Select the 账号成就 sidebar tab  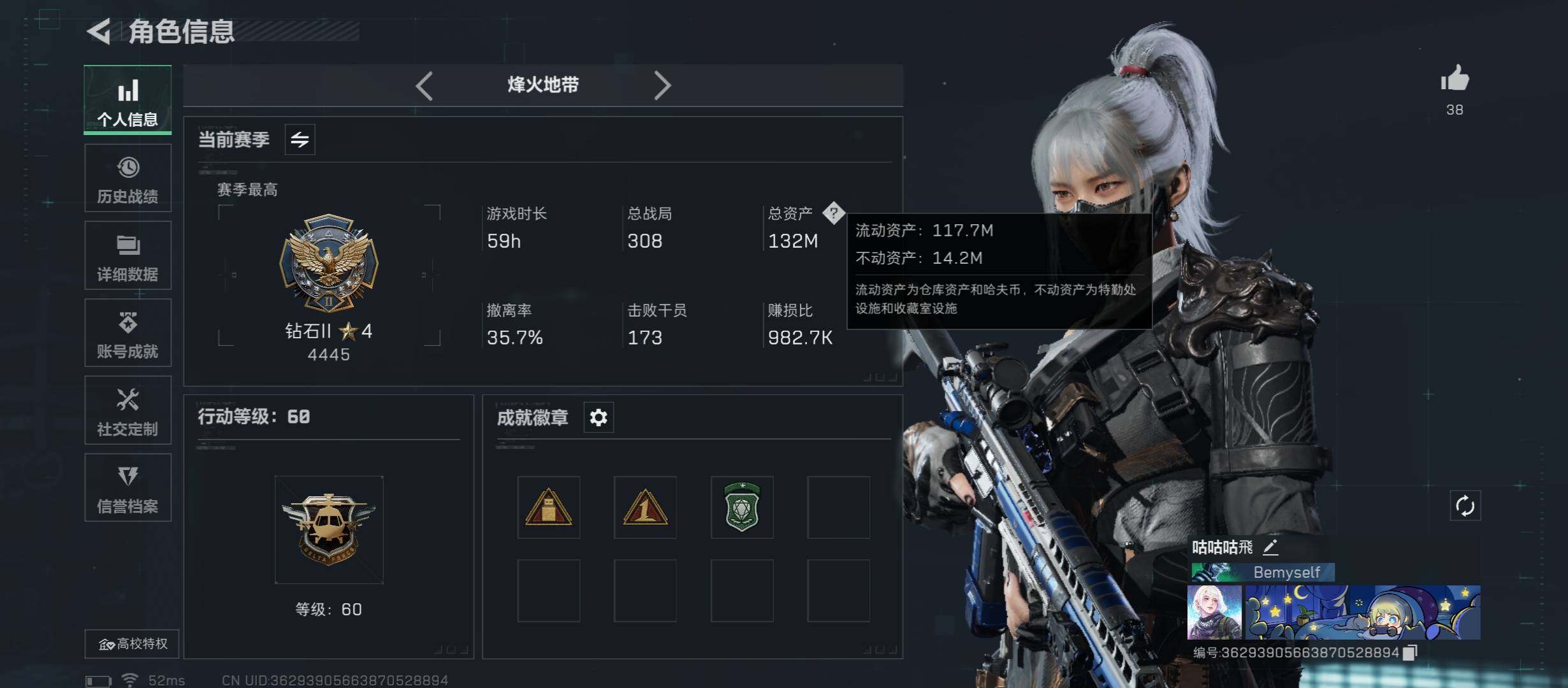(128, 333)
